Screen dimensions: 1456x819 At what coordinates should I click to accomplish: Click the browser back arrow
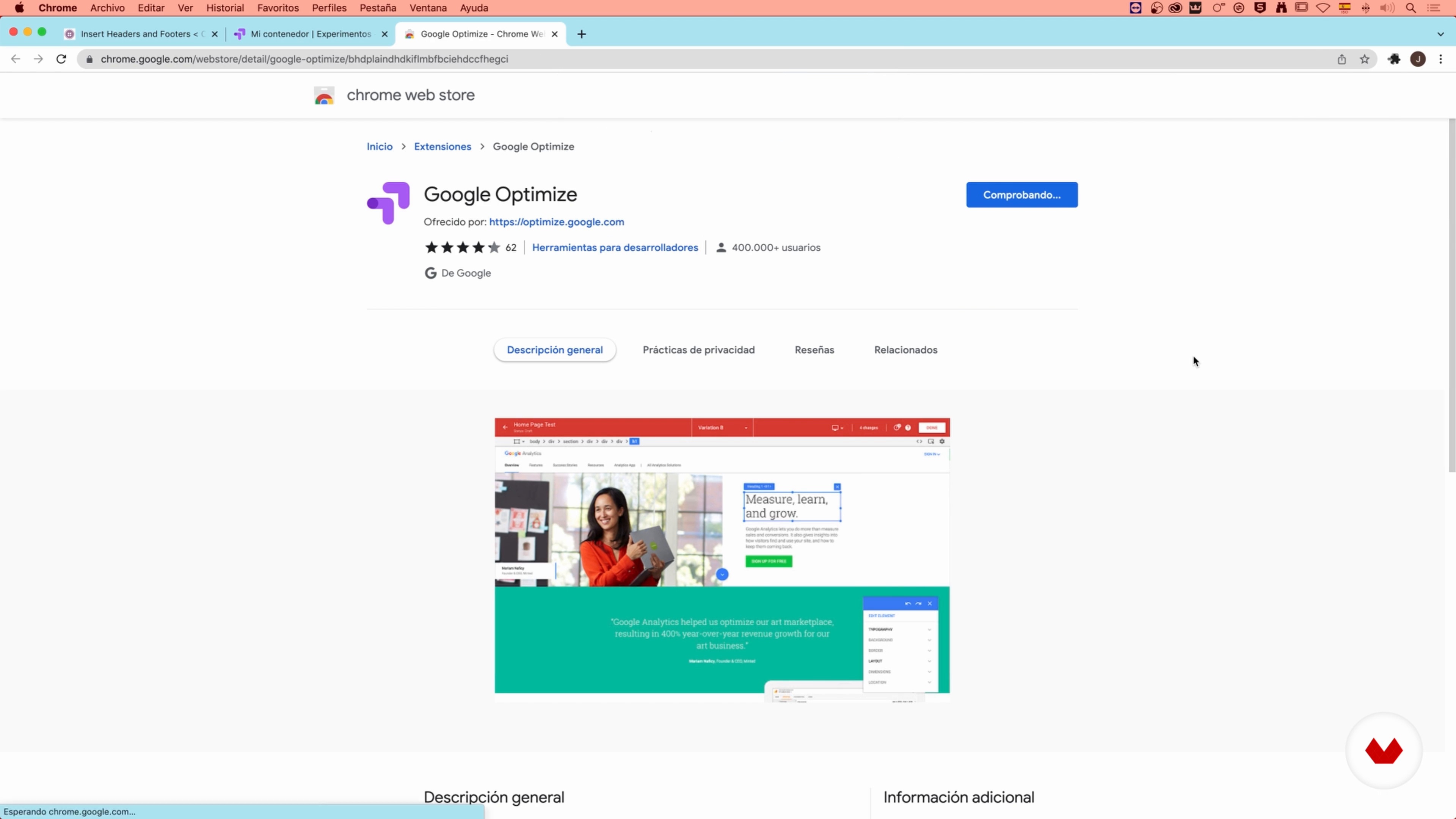point(15,59)
